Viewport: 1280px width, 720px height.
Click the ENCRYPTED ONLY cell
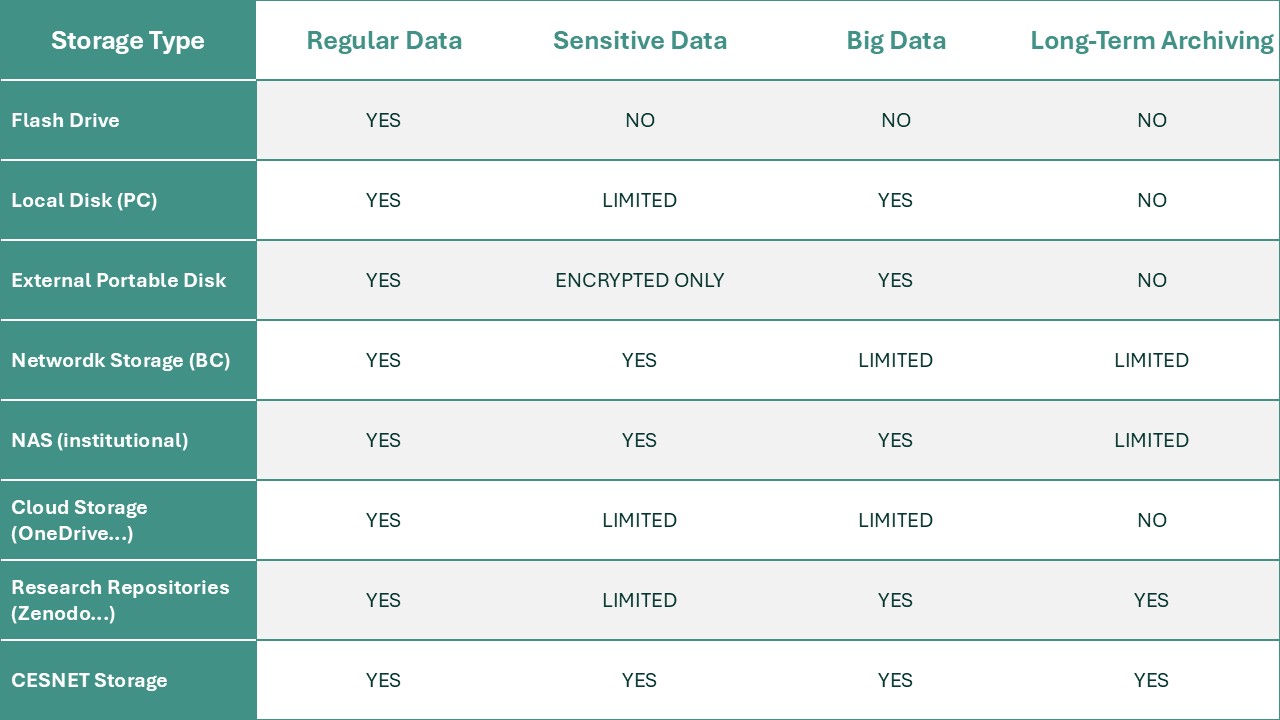[640, 280]
